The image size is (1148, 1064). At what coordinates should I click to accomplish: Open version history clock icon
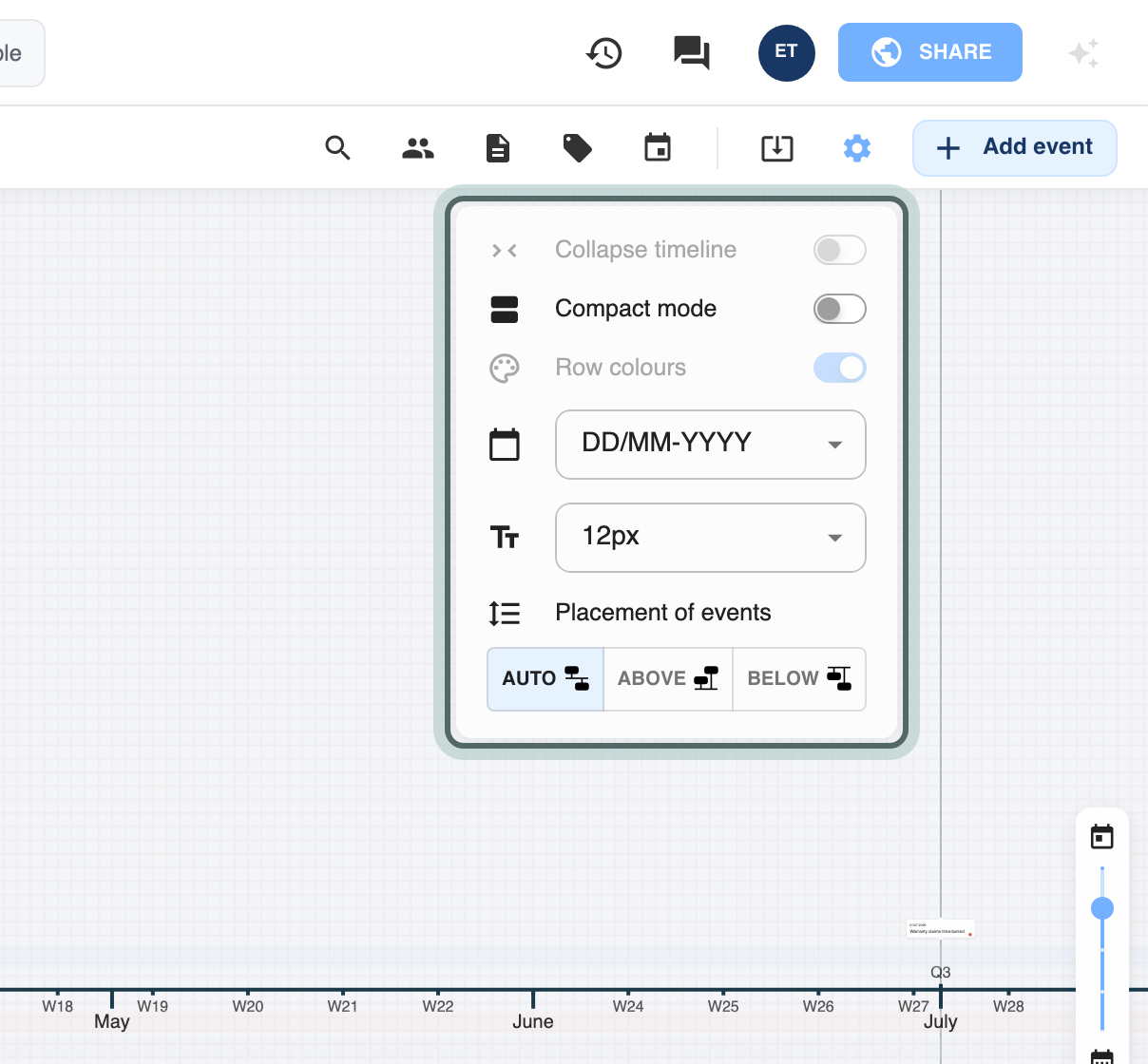pyautogui.click(x=604, y=52)
